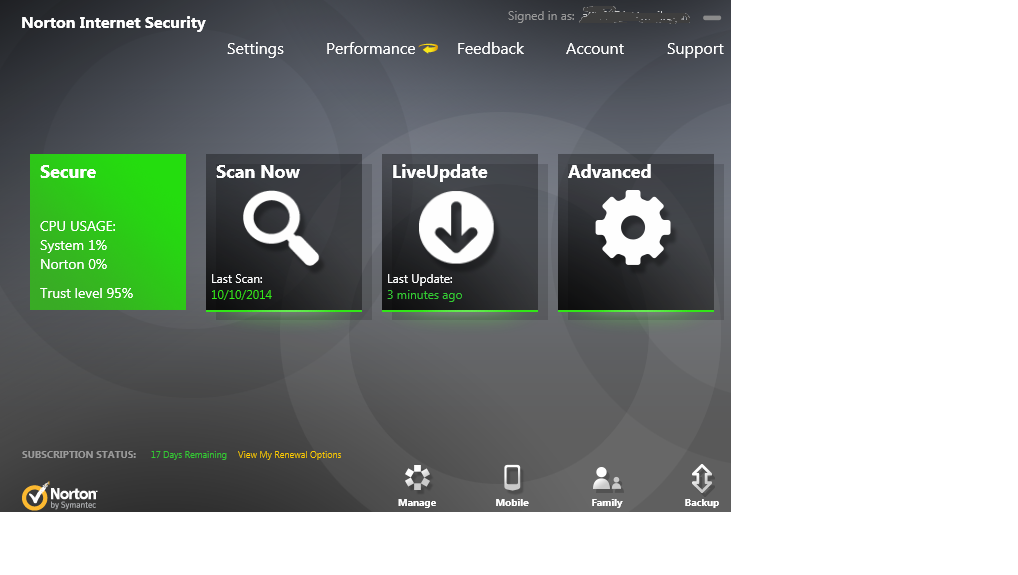The width and height of the screenshot is (1018, 575).
Task: Click the Scan Now tile title
Action: coord(258,172)
